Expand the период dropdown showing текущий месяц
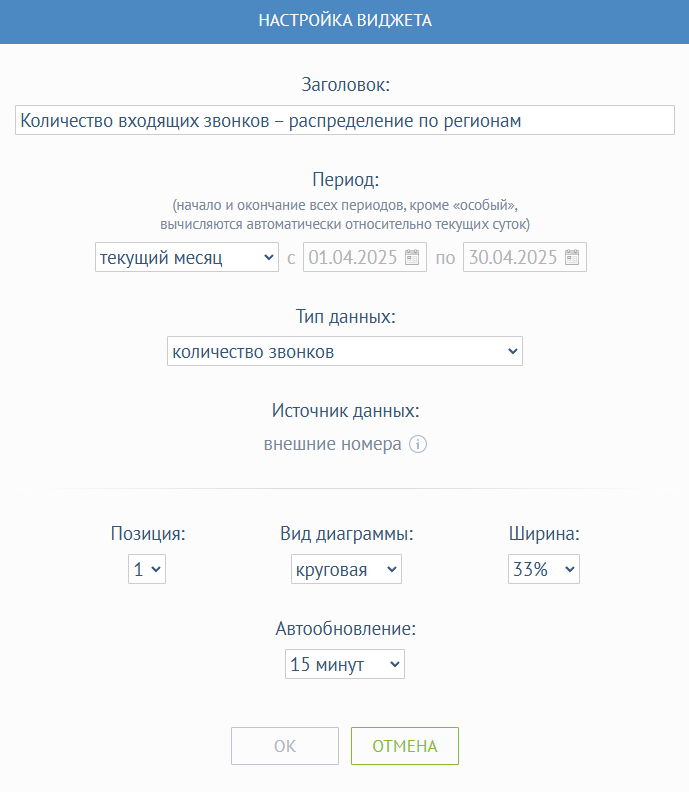 click(x=187, y=257)
